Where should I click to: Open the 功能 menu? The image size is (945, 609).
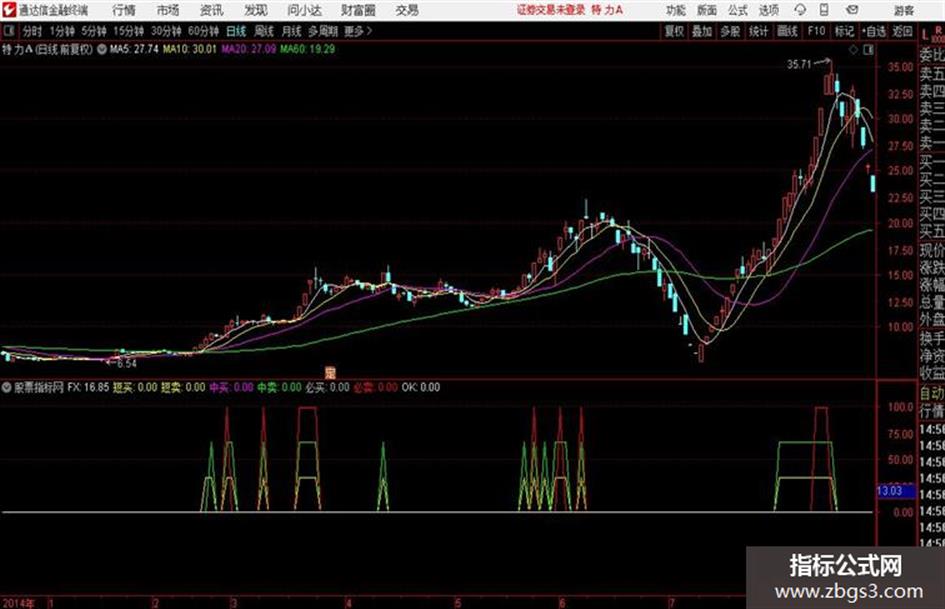tap(676, 10)
